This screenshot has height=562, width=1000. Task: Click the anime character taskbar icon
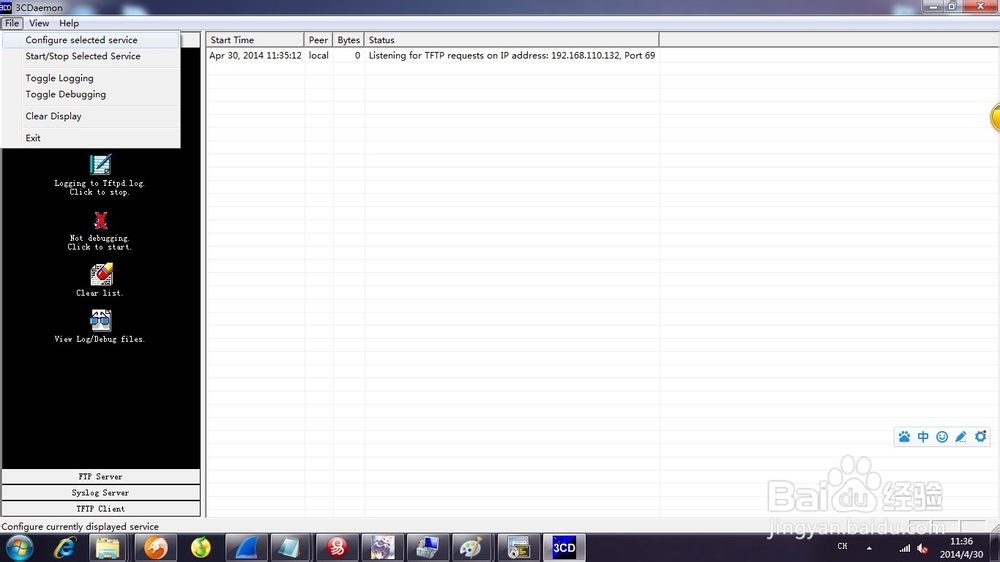[x=383, y=548]
